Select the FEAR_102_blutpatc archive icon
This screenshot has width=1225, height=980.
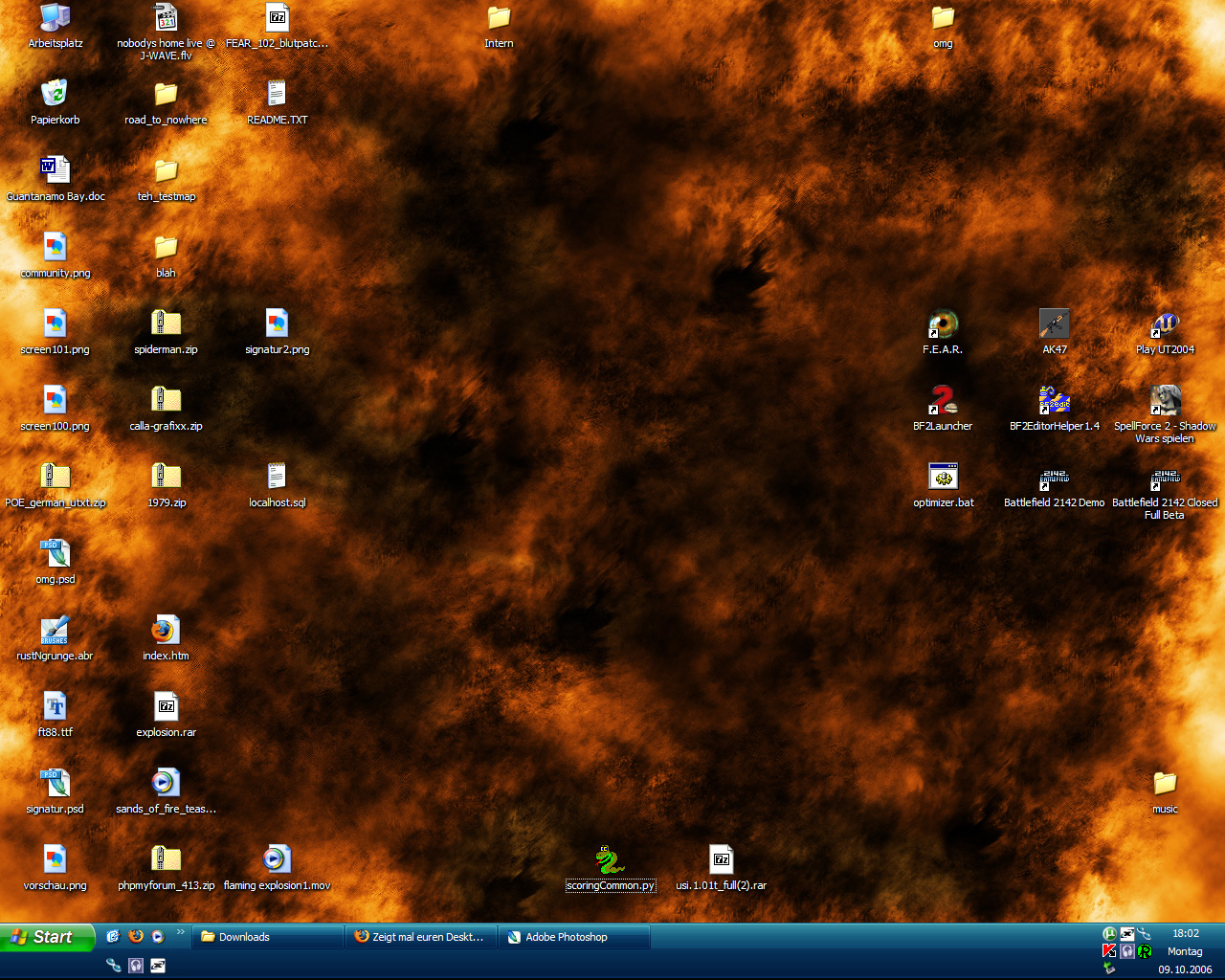click(278, 26)
